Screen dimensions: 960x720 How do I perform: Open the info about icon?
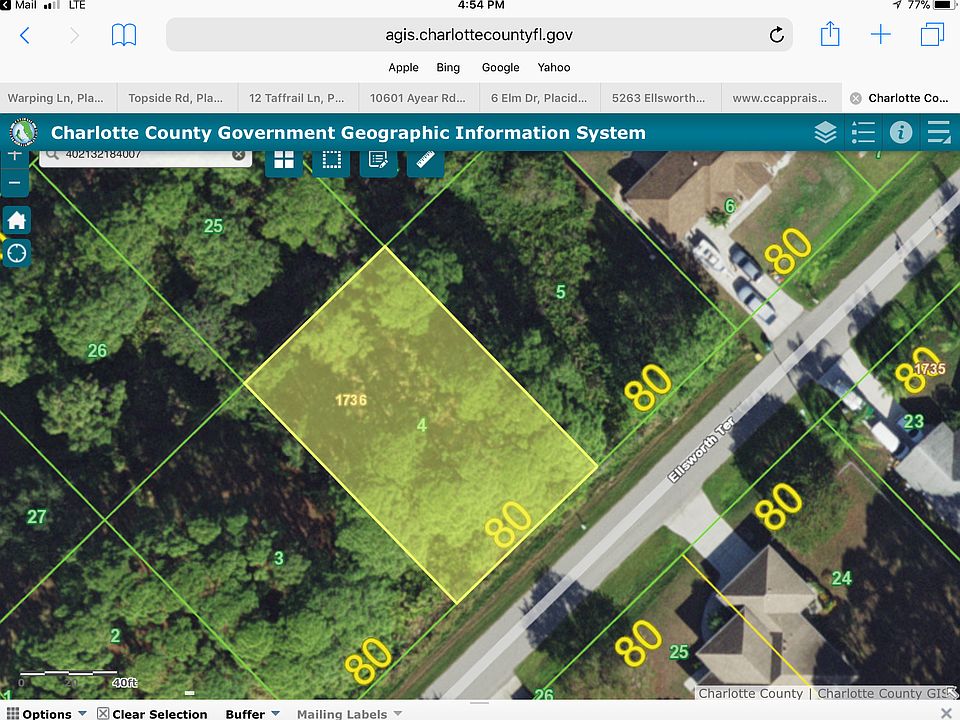[901, 132]
